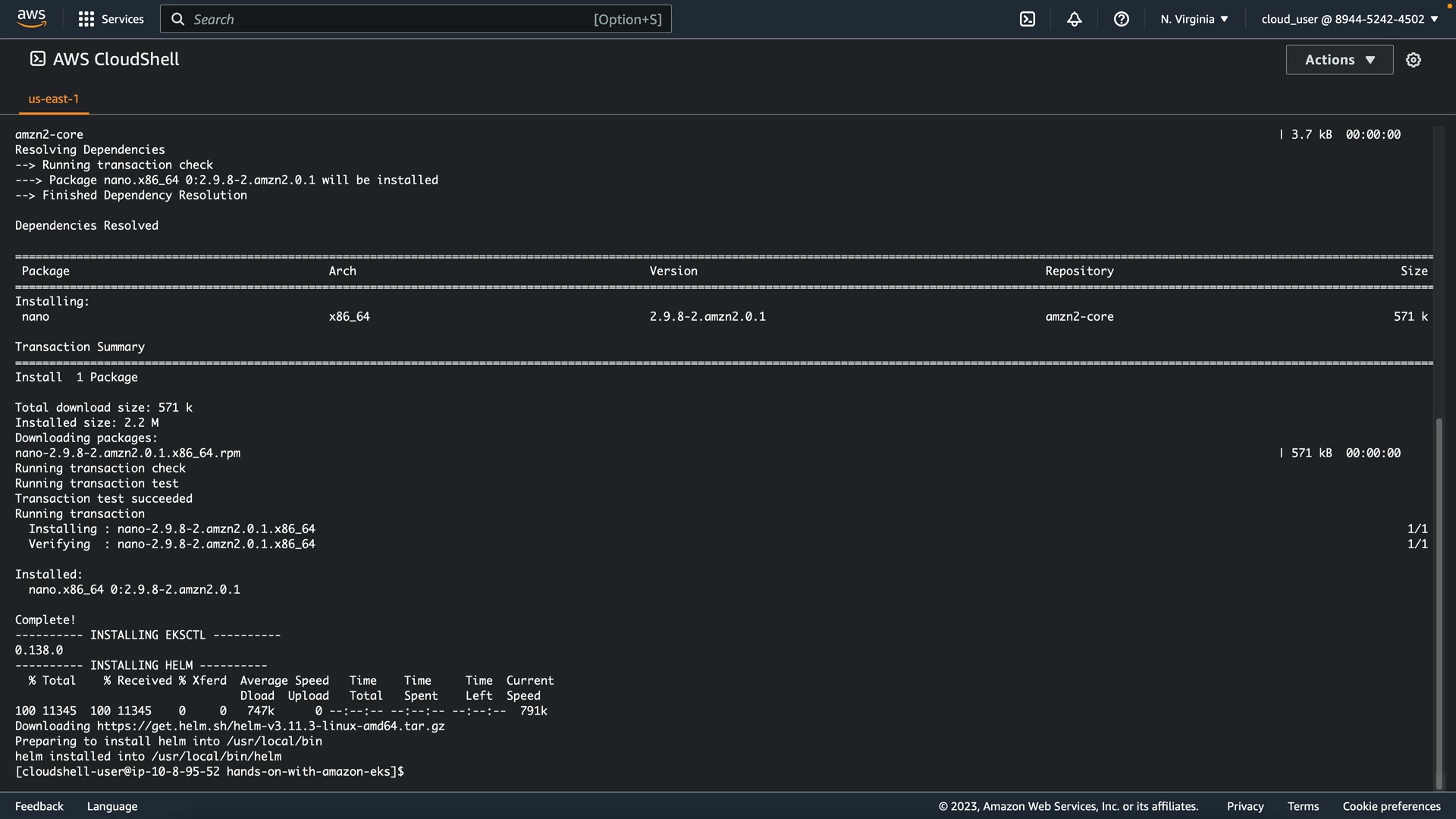Click the magnifier icon in search bar
This screenshot has width=1456, height=819.
177,19
